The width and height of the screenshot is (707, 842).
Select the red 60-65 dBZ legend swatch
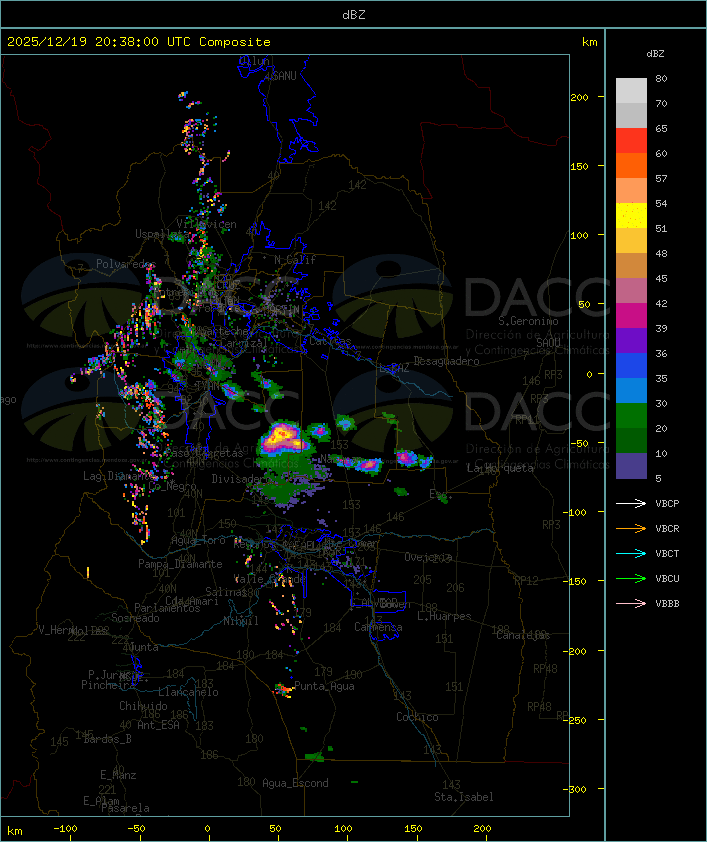coord(631,141)
